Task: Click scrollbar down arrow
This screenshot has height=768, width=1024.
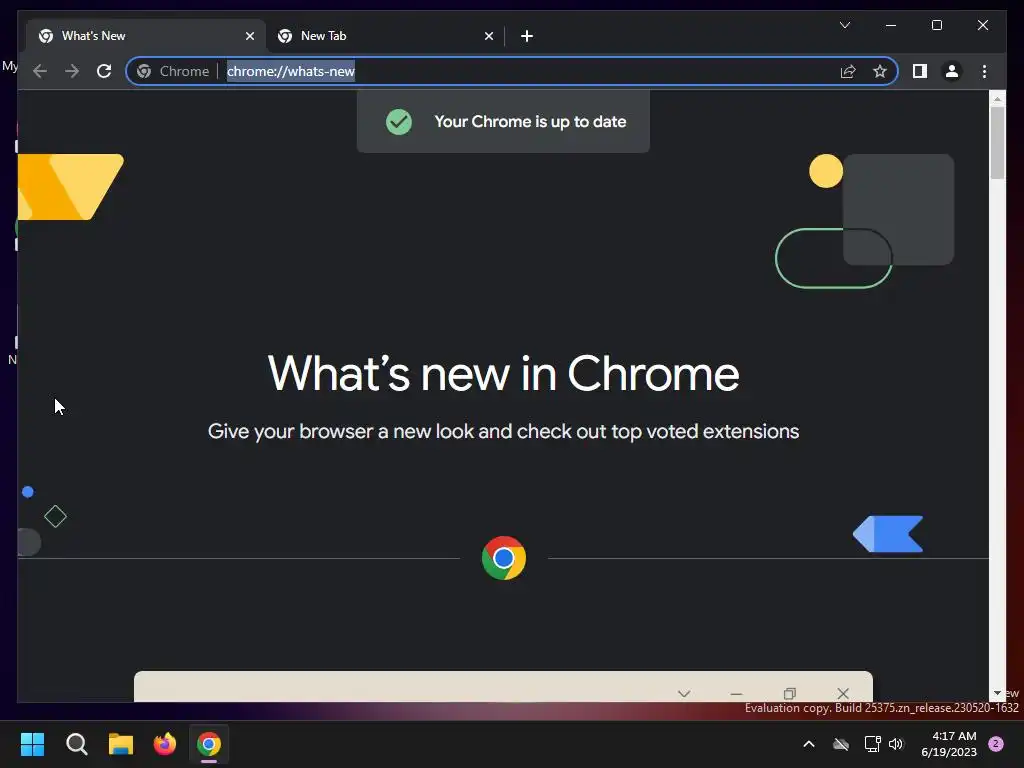Action: click(997, 693)
